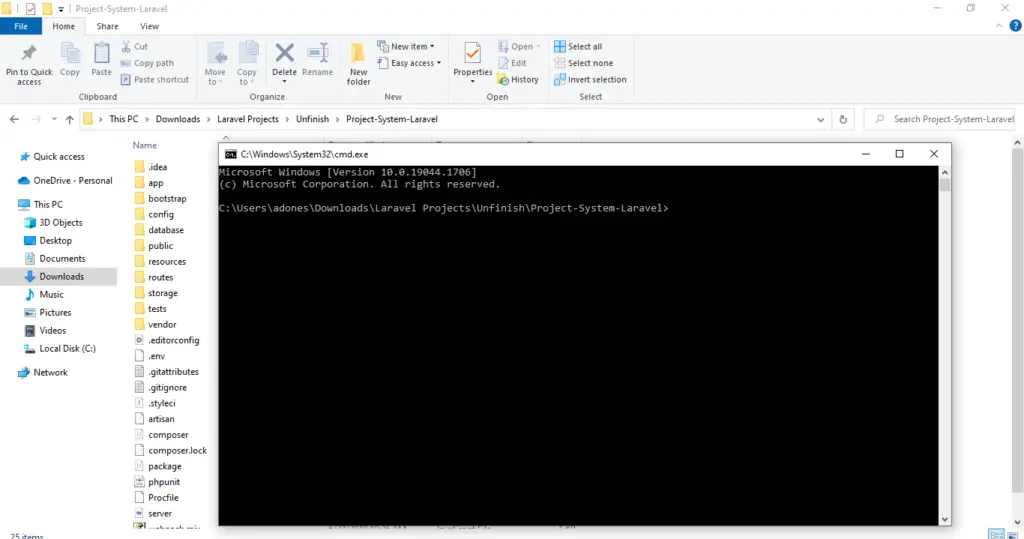Click Invert selection in Select group

(596, 80)
